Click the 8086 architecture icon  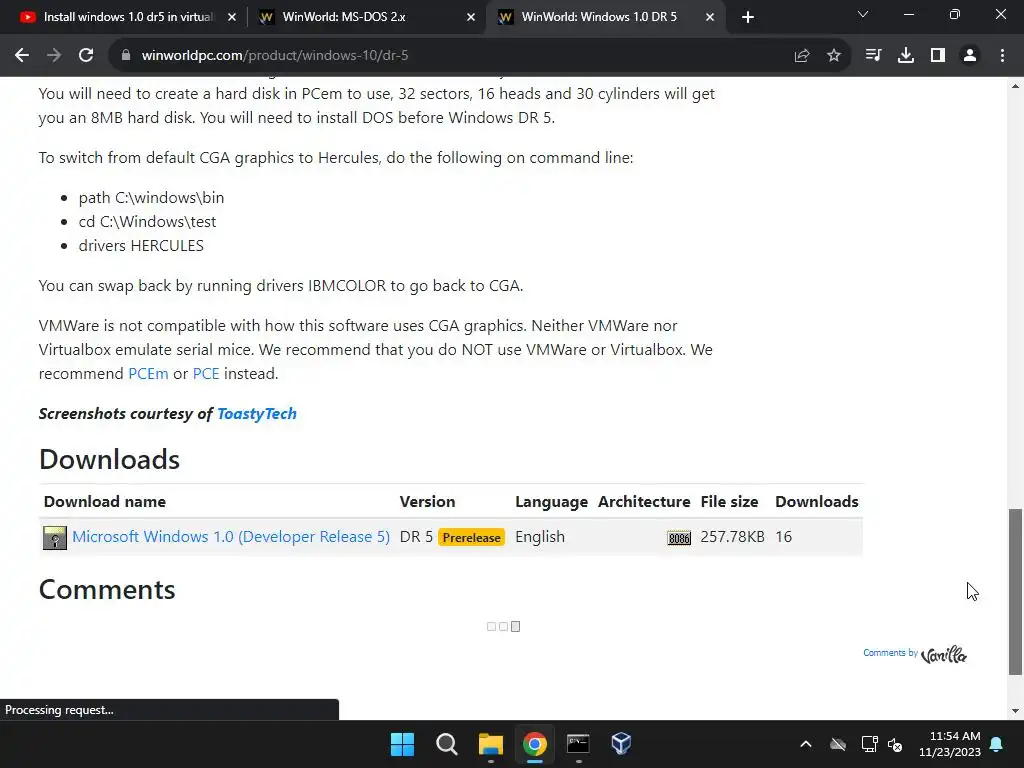tap(679, 538)
